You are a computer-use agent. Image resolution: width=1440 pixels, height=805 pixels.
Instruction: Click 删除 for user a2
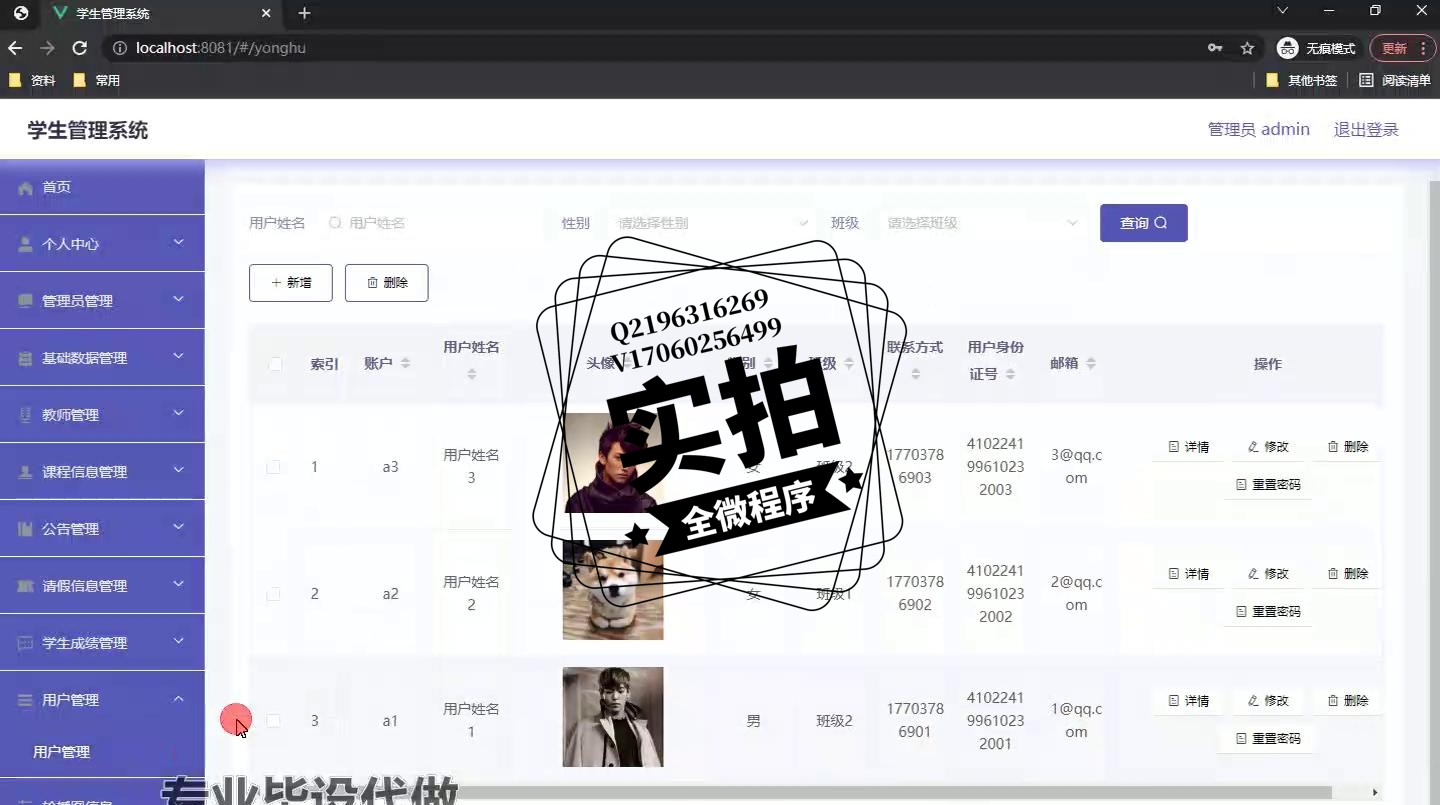[x=1347, y=574]
